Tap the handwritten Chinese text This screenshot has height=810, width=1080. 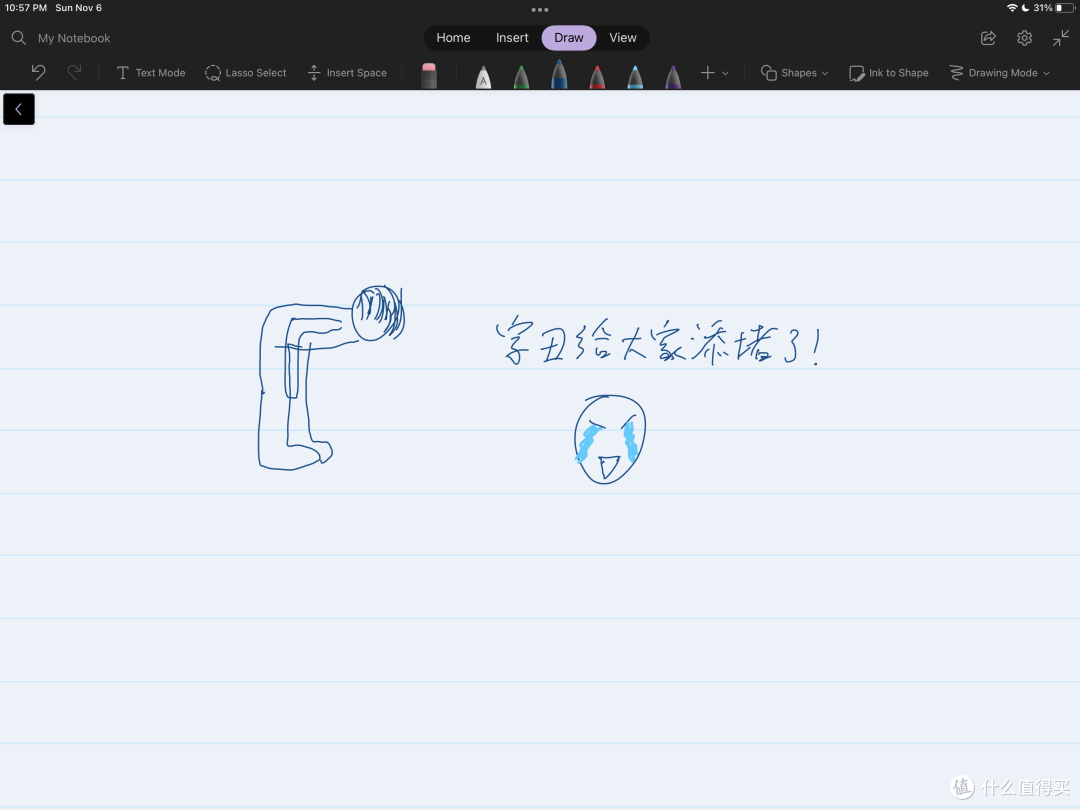click(658, 342)
